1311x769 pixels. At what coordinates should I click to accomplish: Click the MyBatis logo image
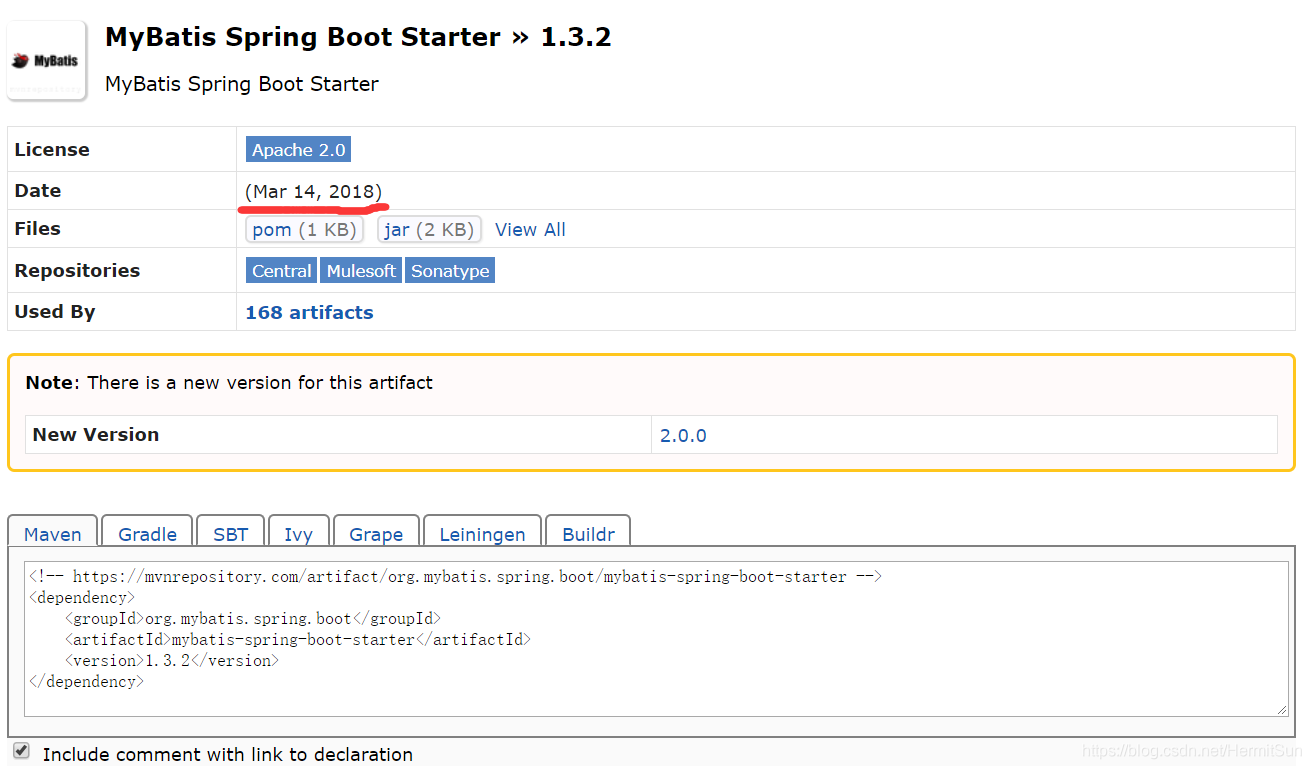(x=45, y=60)
